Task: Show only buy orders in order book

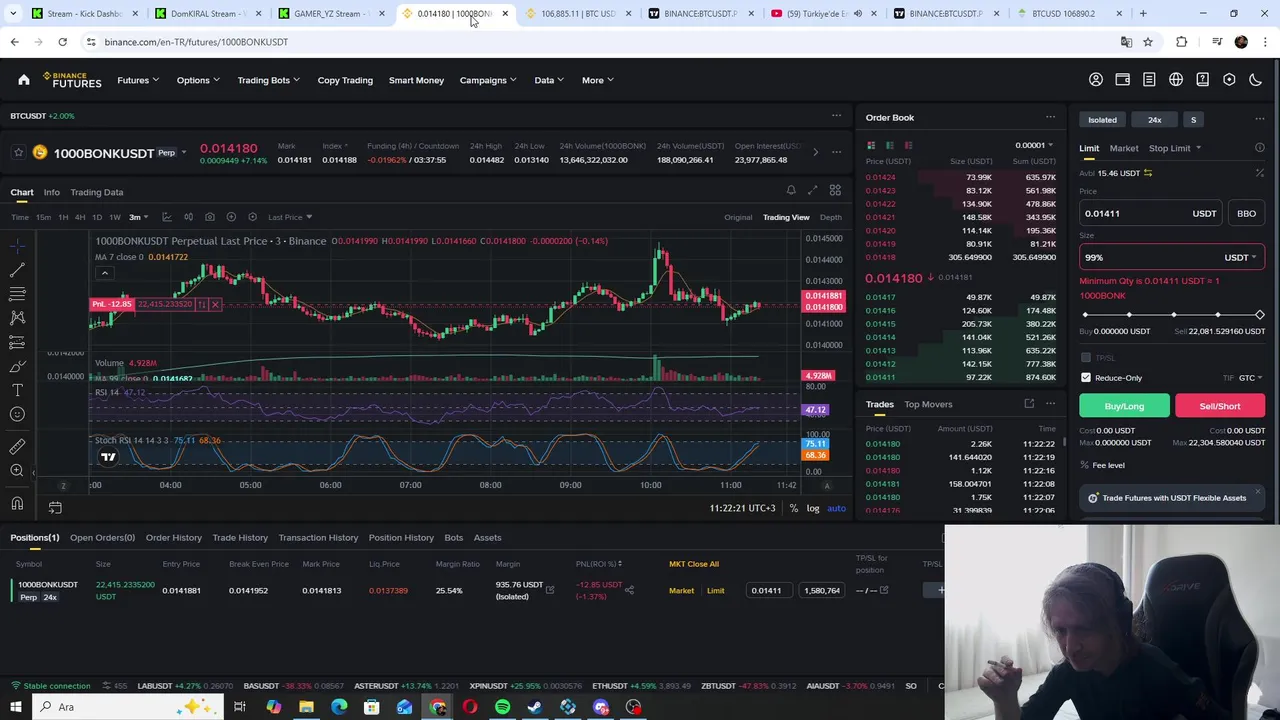Action: pos(889,145)
